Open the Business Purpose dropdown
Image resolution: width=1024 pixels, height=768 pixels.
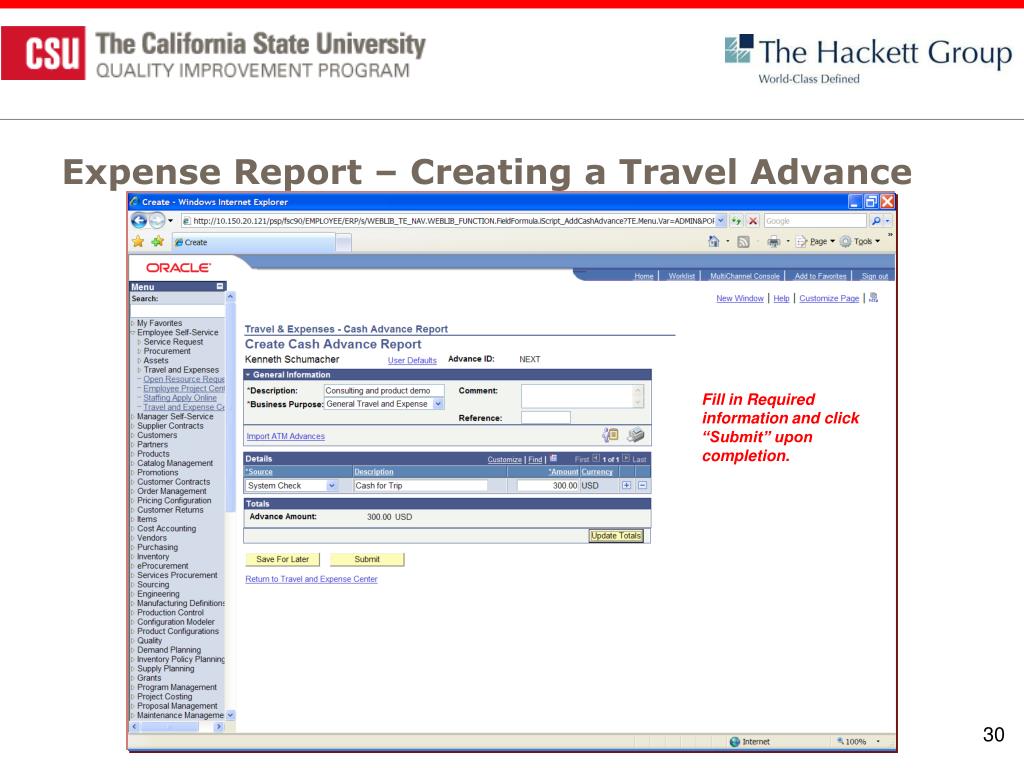click(438, 404)
